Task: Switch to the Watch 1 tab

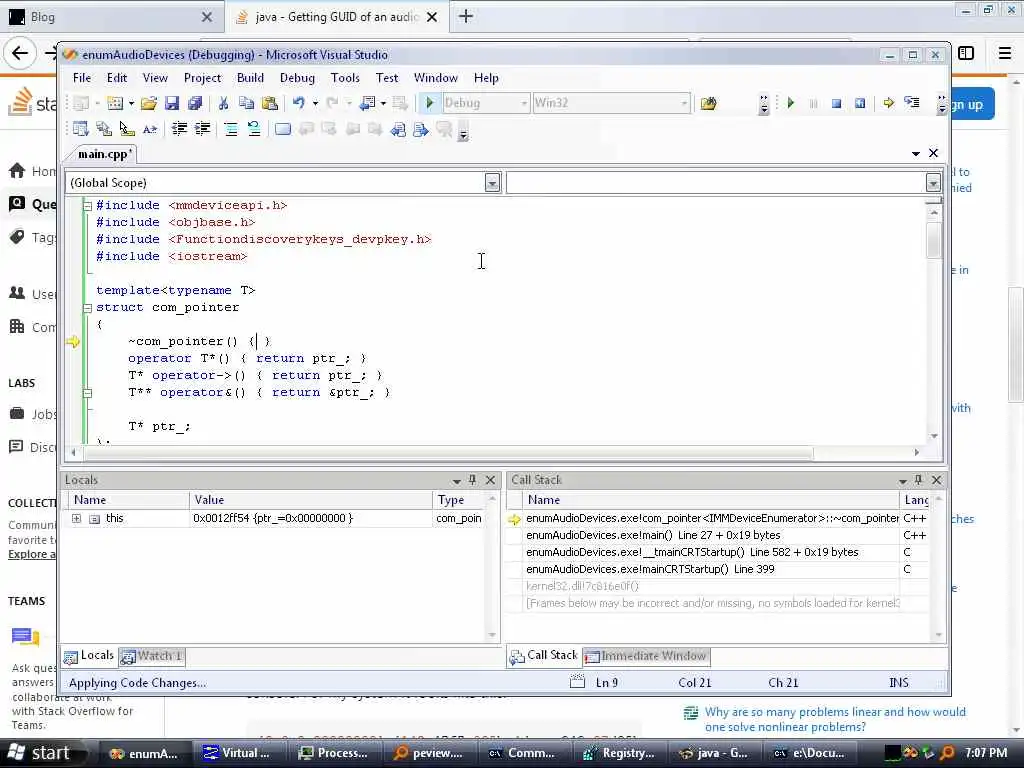Action: tap(153, 656)
